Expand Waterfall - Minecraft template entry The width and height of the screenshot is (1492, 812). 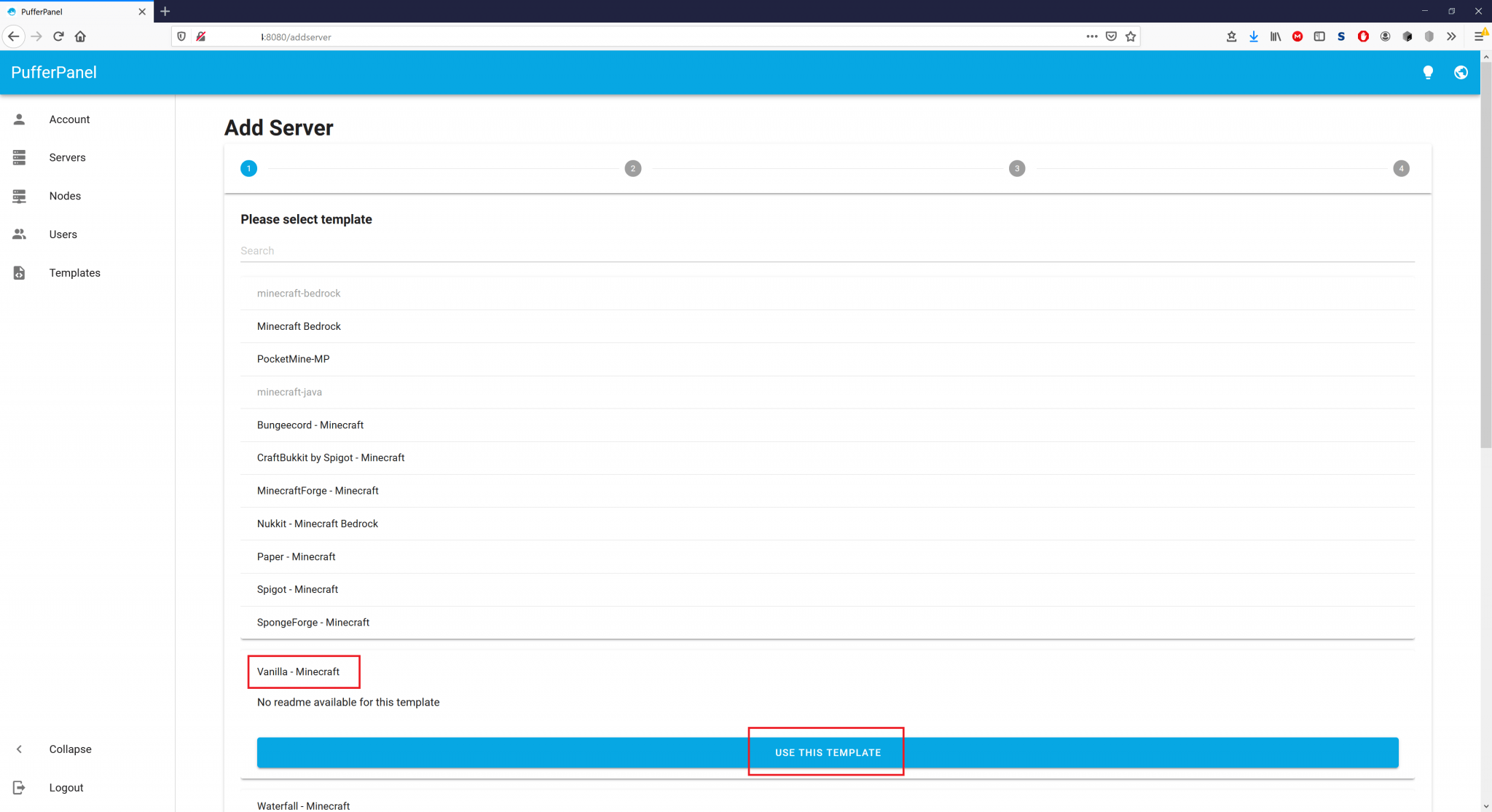[x=303, y=805]
